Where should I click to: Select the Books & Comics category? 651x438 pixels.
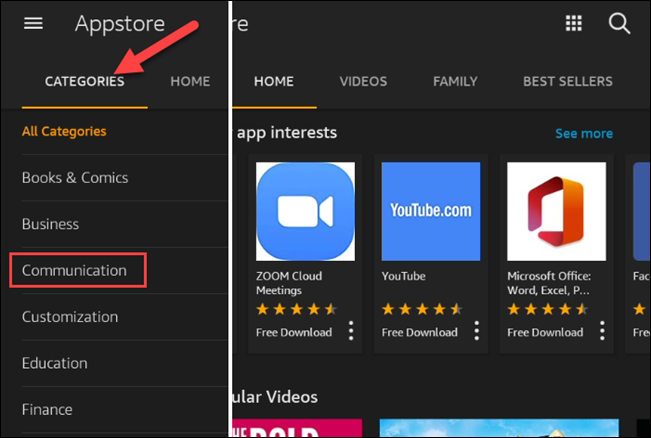pyautogui.click(x=75, y=178)
